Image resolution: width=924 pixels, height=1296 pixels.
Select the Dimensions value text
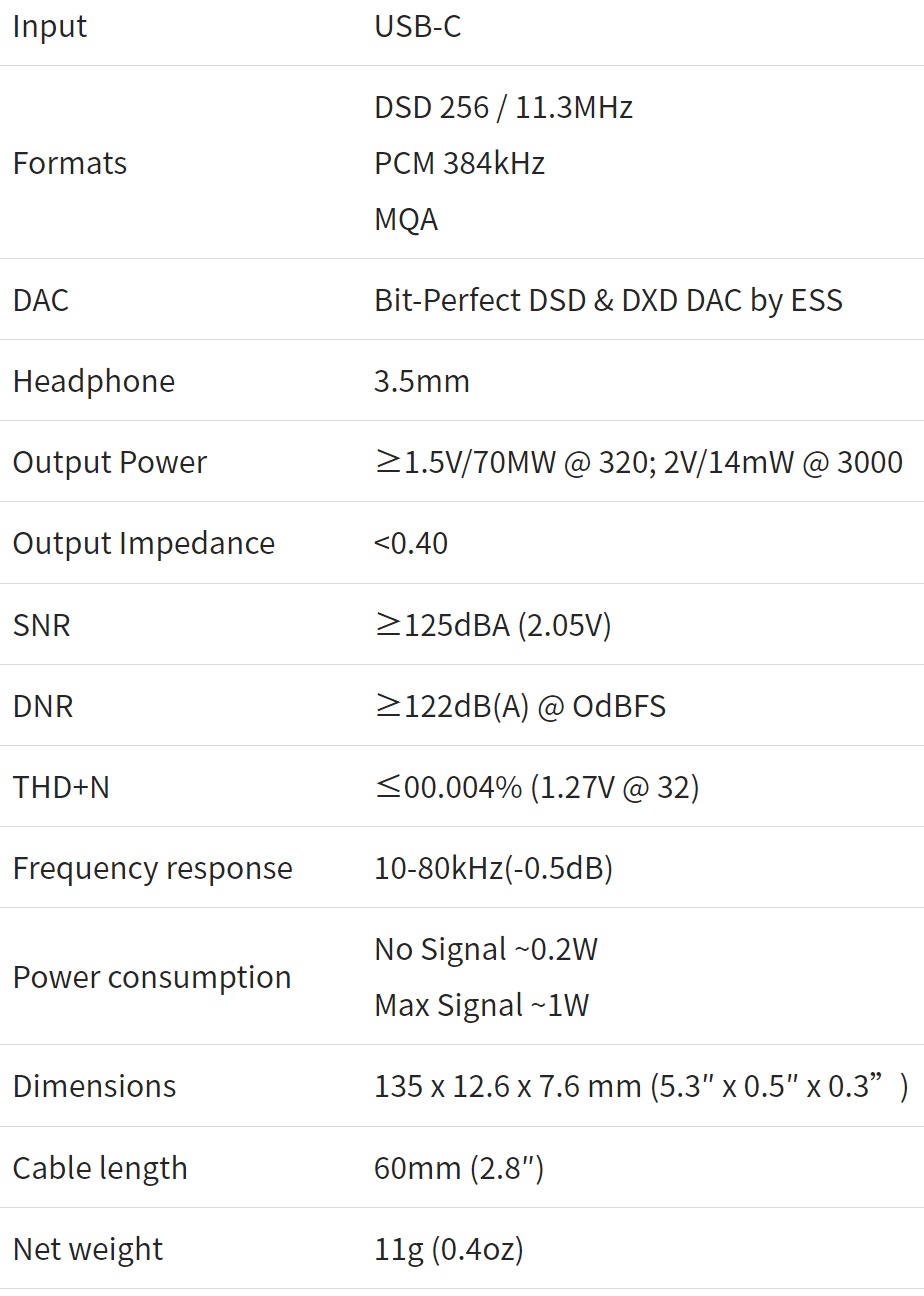(640, 1087)
